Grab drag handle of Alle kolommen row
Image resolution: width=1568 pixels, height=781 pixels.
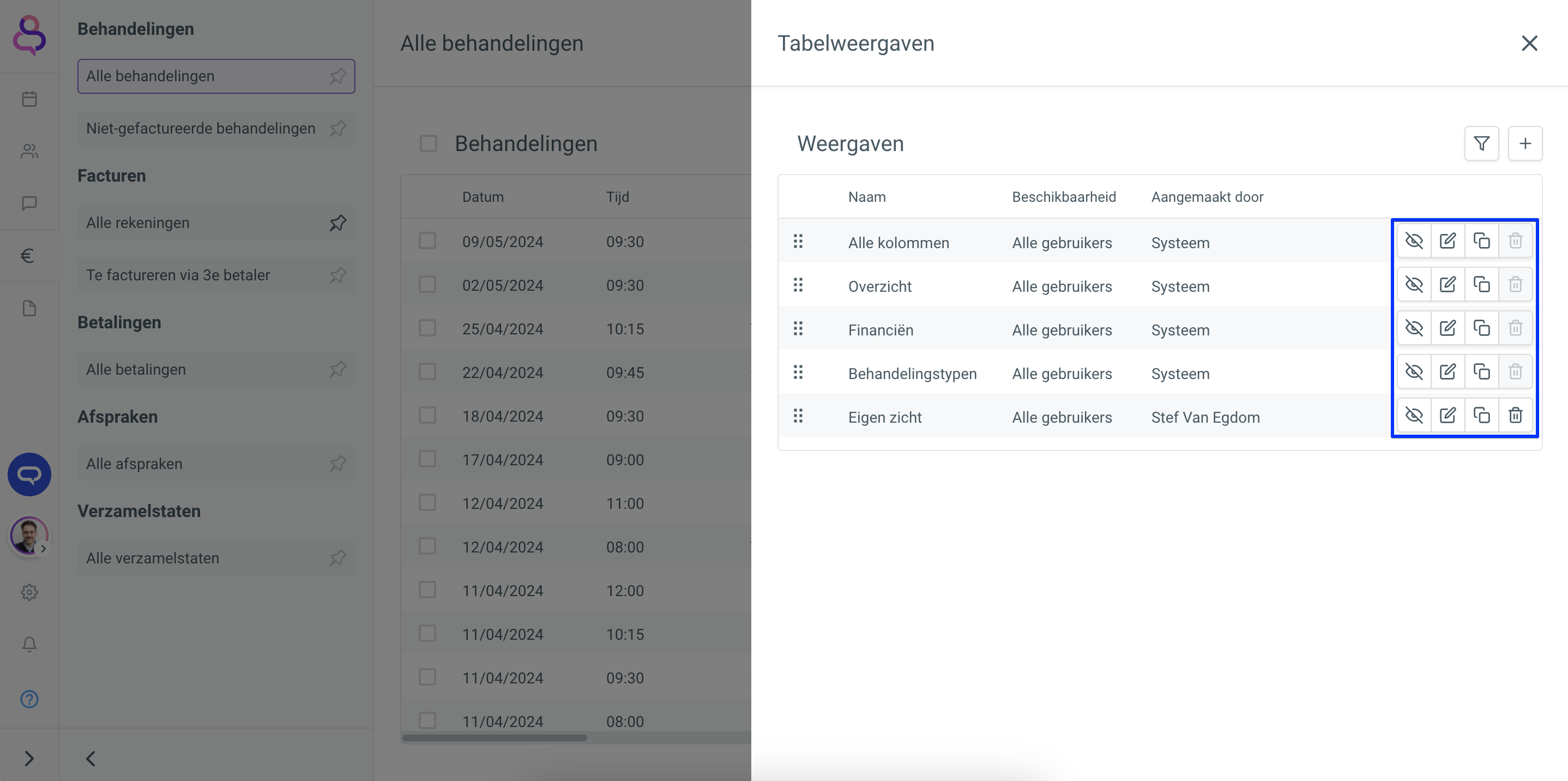(x=798, y=242)
